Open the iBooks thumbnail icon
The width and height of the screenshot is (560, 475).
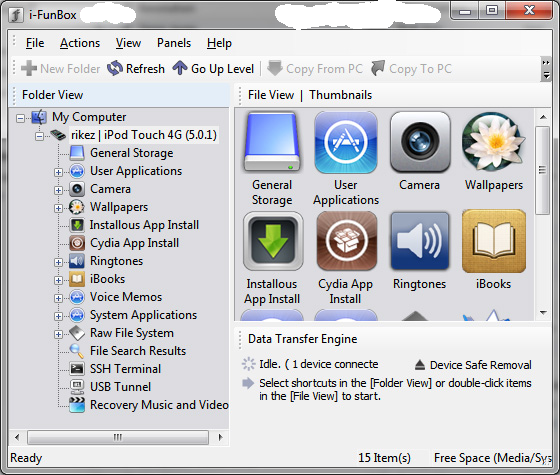494,241
